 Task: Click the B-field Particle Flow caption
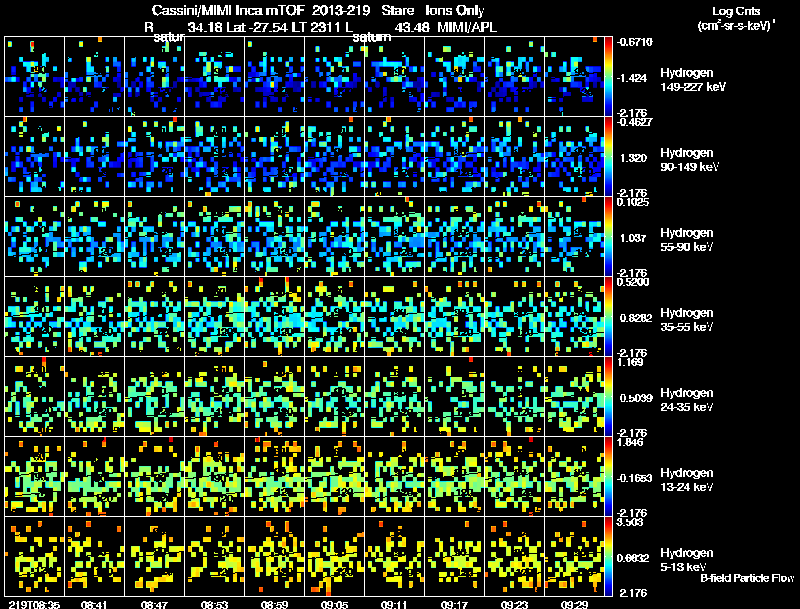pyautogui.click(x=747, y=578)
